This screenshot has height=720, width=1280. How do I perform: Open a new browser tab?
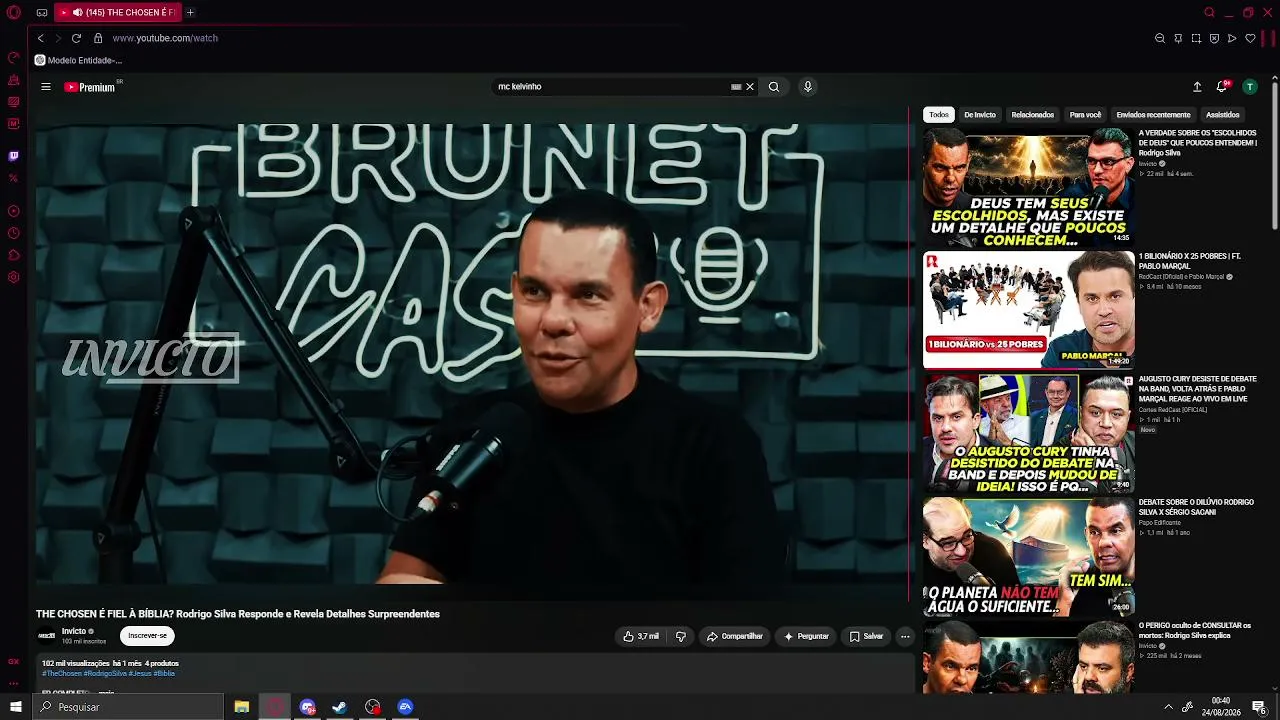[190, 13]
